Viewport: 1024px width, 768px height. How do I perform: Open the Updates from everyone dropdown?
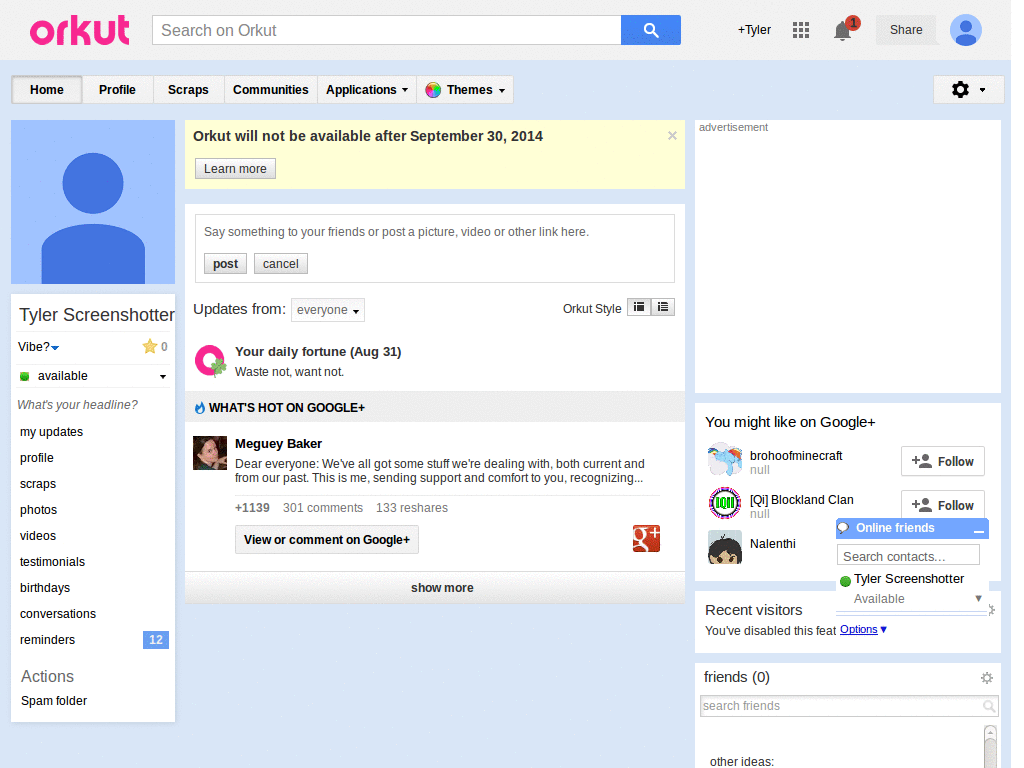coord(328,310)
